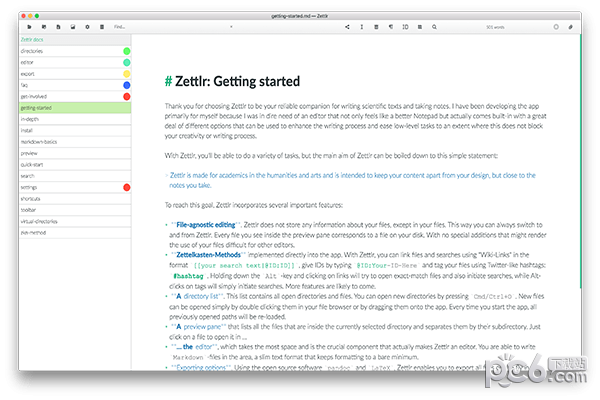Open the get-involved file in sidebar
Viewport: 600px width, 400px height.
(x=75, y=96)
